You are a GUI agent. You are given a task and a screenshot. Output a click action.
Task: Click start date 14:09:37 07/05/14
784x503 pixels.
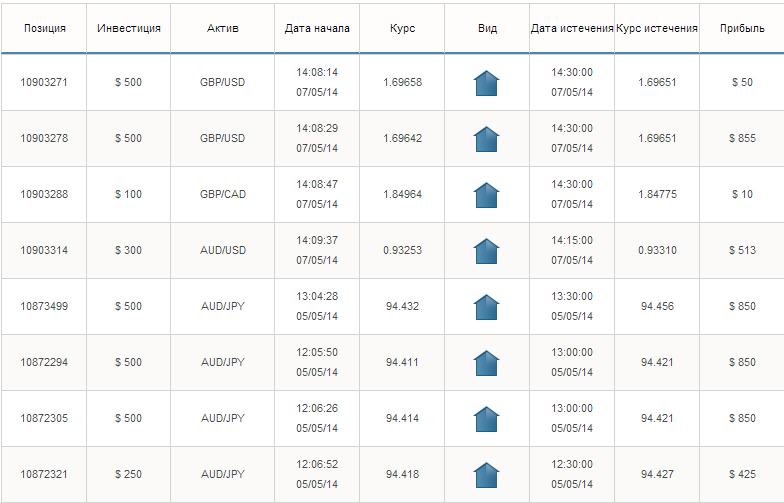point(317,250)
